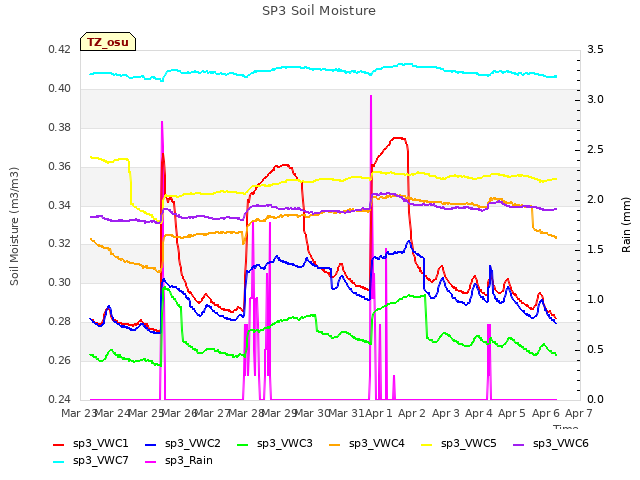Click the sp3_VWC3 legend label
The image size is (640, 480).
pyautogui.click(x=284, y=443)
